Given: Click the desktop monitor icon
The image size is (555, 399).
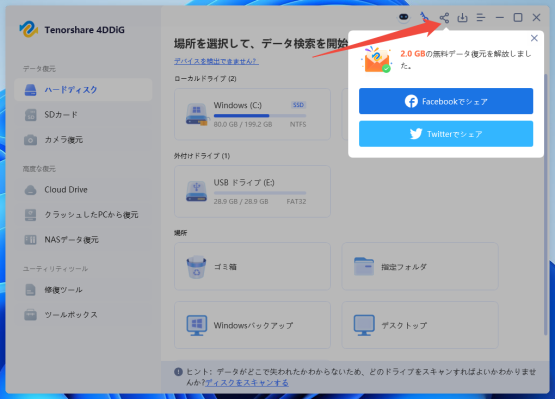Looking at the screenshot, I should coord(364,325).
